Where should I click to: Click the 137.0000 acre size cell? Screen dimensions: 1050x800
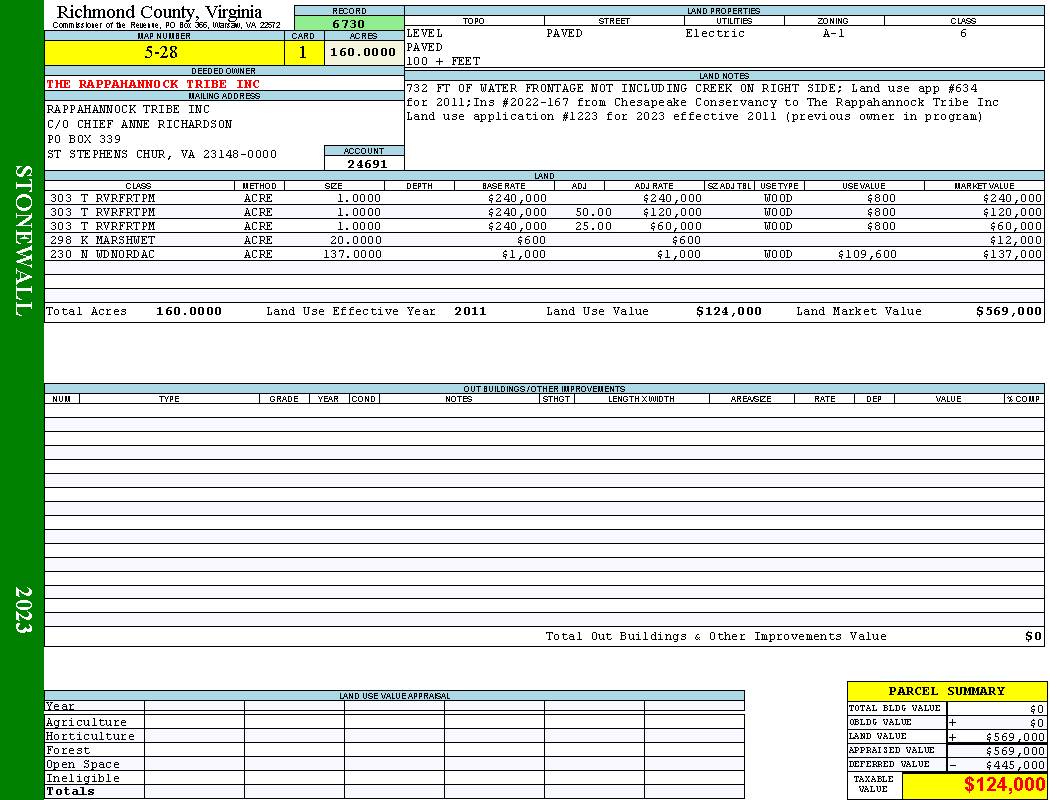point(352,254)
